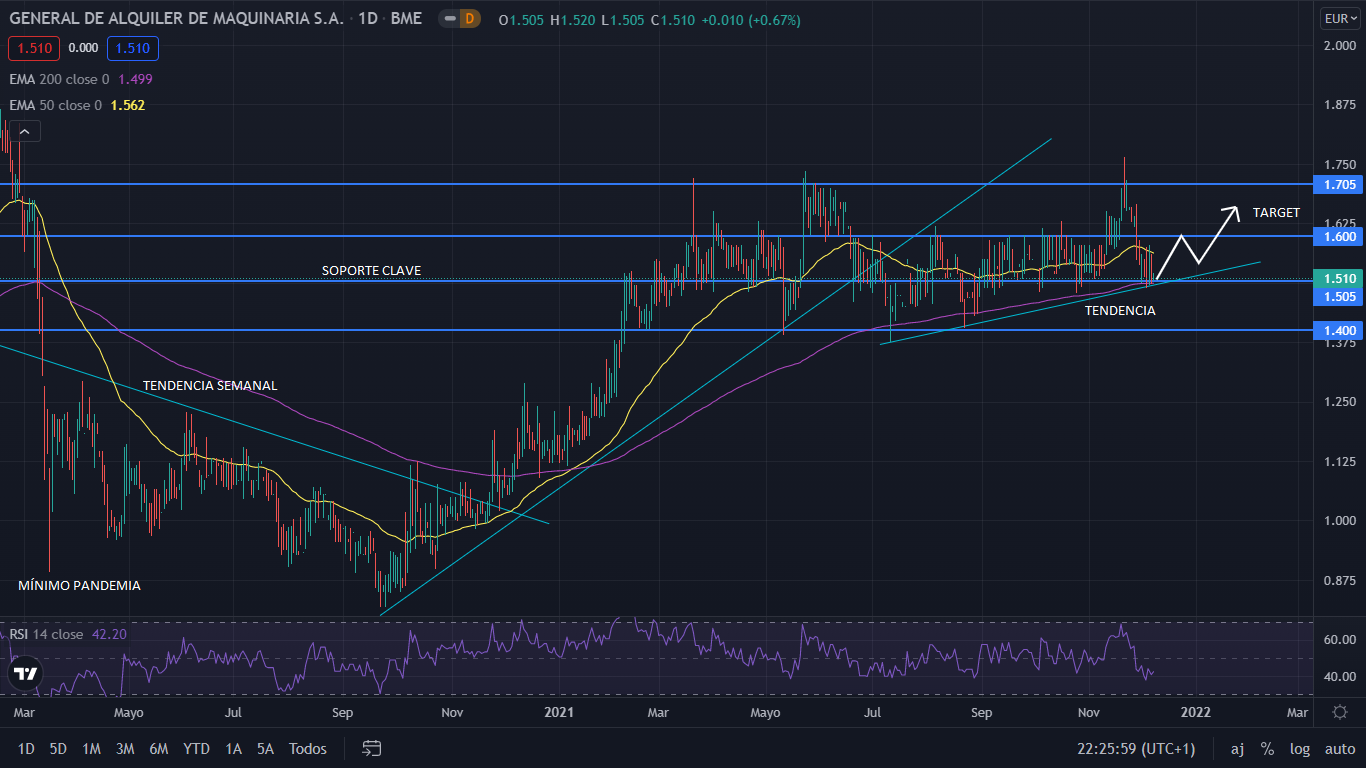Select the Todos date range
The height and width of the screenshot is (768, 1366).
(307, 748)
